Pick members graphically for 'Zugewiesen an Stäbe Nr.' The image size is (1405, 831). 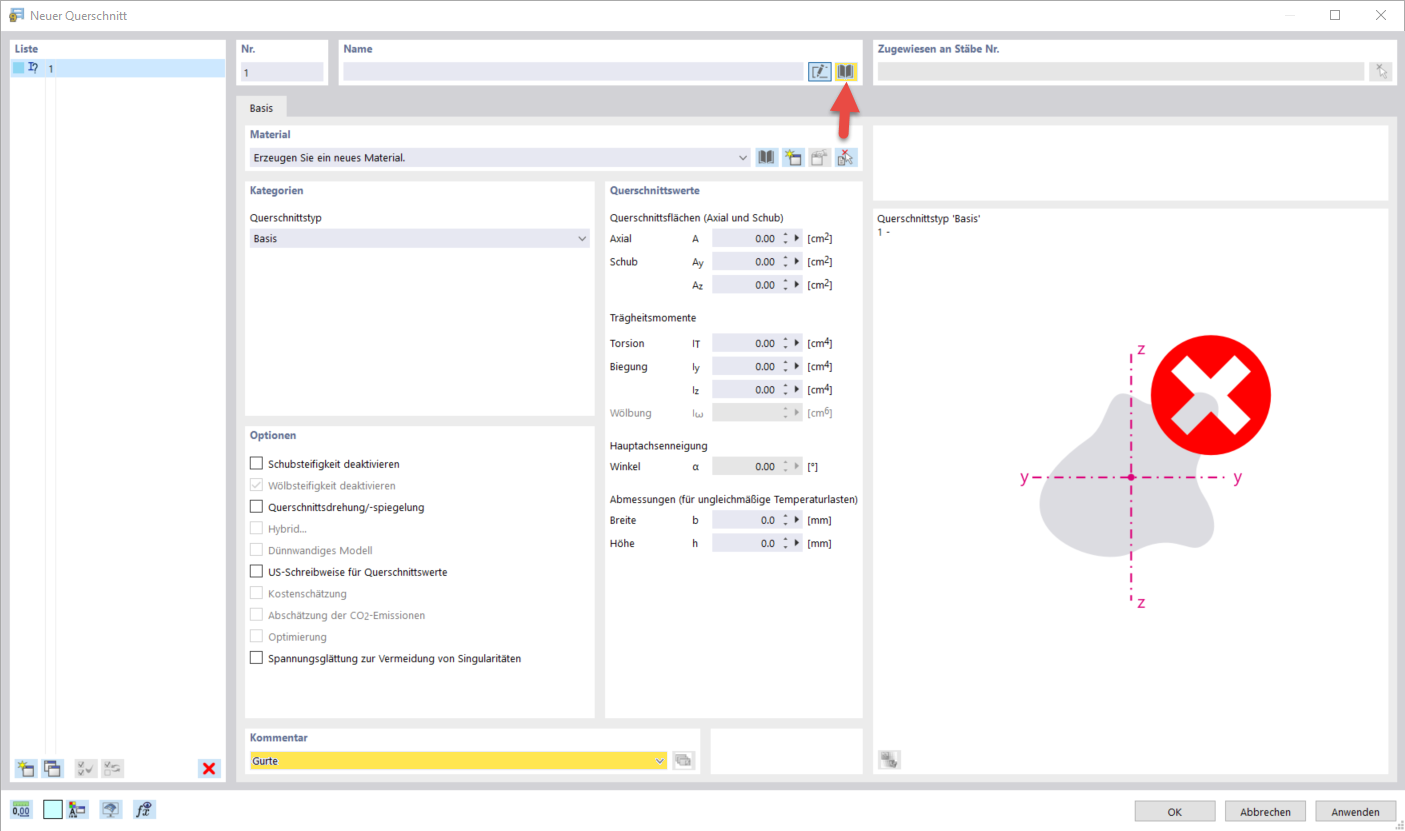1380,71
